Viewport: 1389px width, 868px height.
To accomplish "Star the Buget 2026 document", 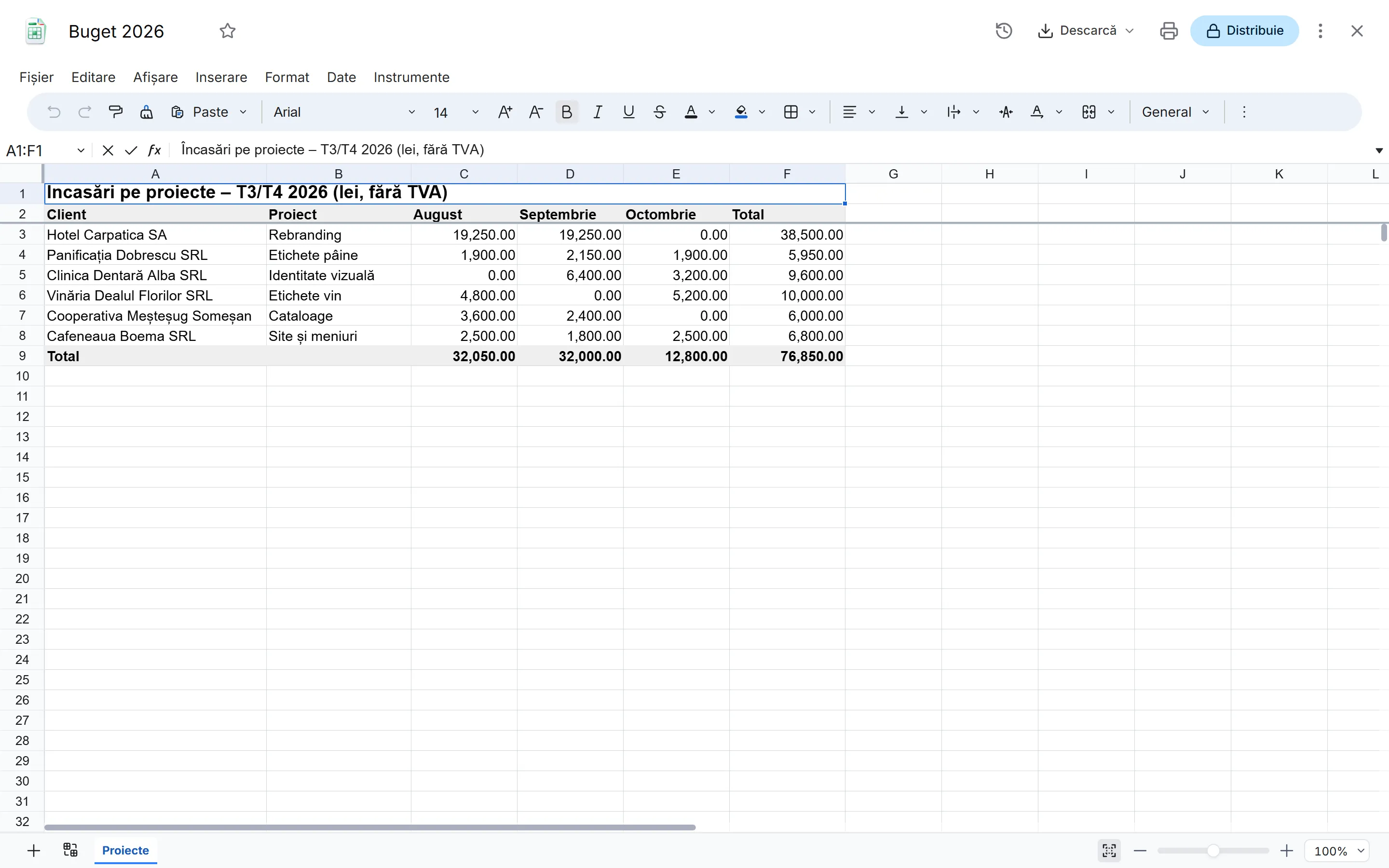I will pyautogui.click(x=228, y=30).
